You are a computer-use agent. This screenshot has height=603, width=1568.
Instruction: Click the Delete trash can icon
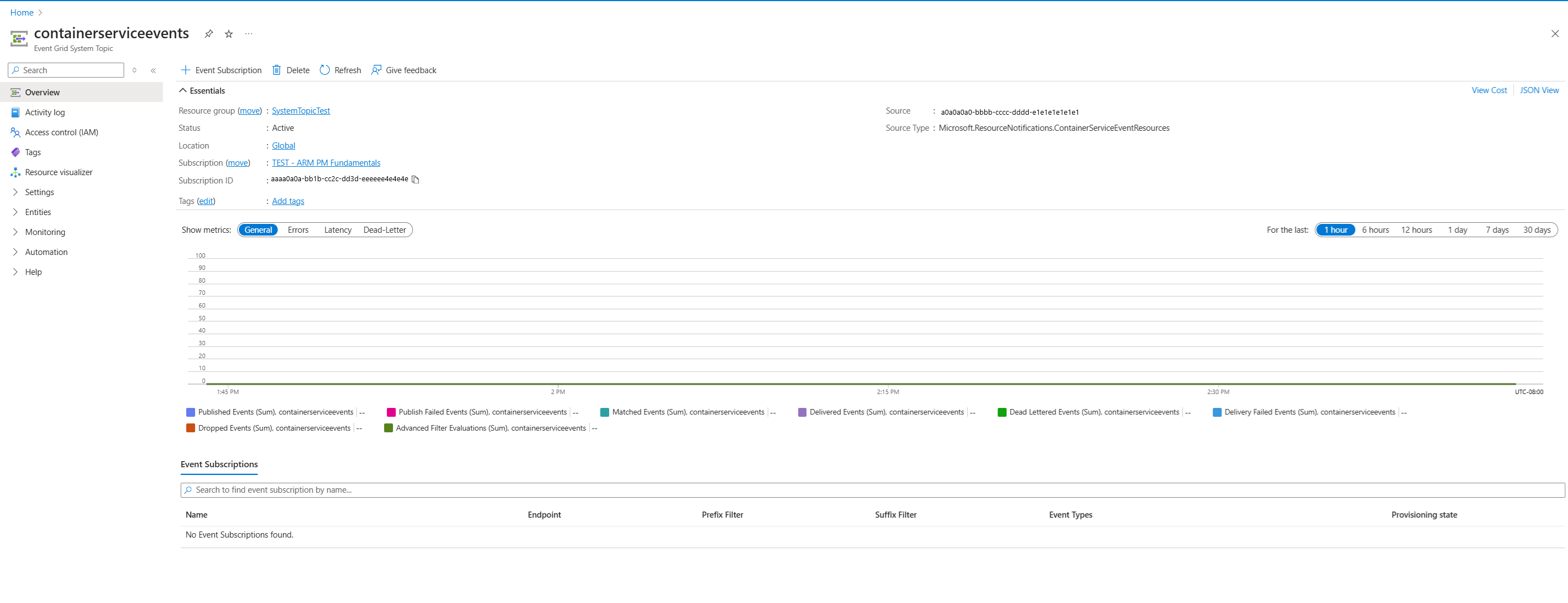click(x=277, y=70)
